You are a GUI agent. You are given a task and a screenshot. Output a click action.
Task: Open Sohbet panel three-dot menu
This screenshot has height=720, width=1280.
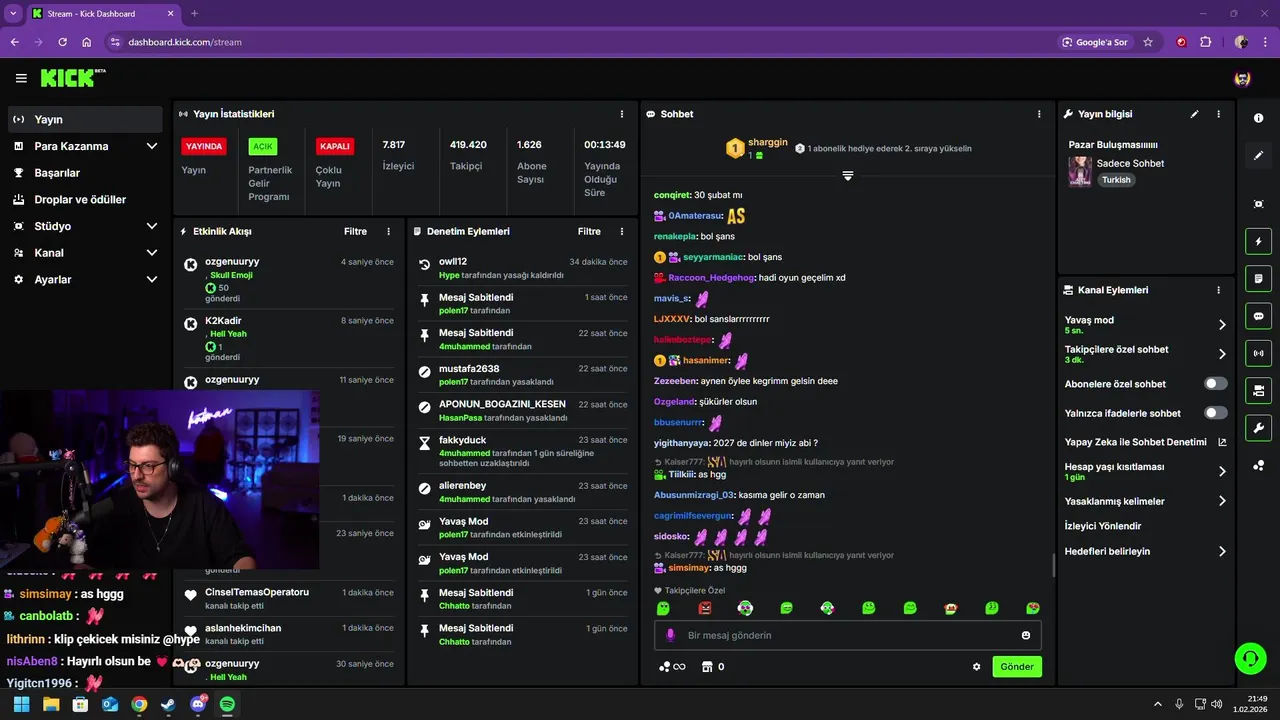[x=1039, y=114]
